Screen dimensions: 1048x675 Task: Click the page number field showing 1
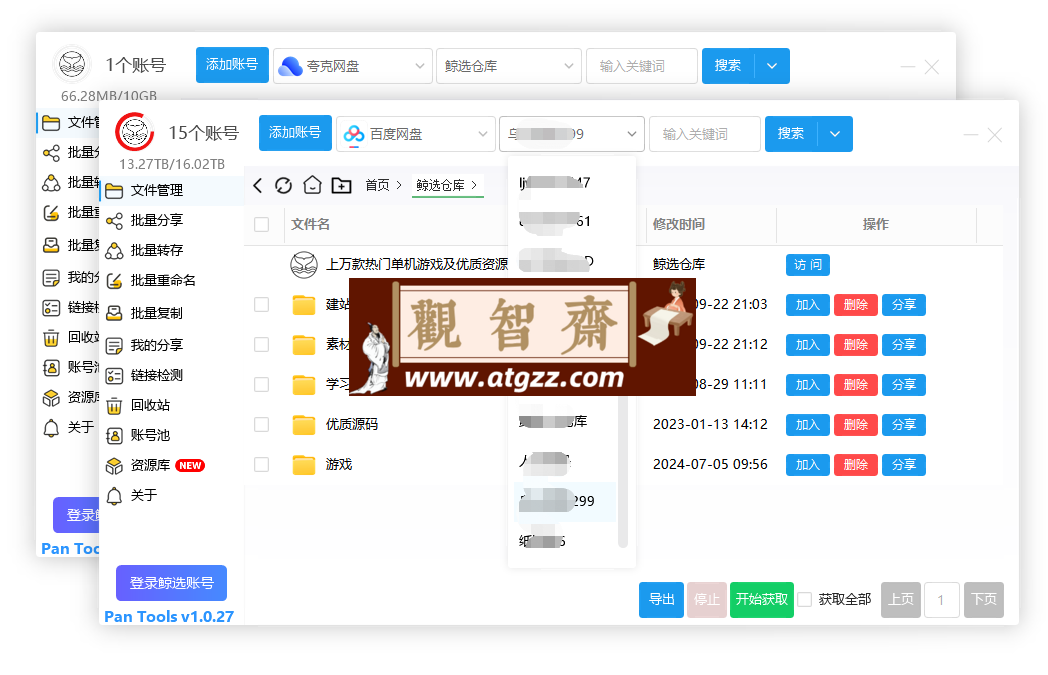(x=942, y=599)
